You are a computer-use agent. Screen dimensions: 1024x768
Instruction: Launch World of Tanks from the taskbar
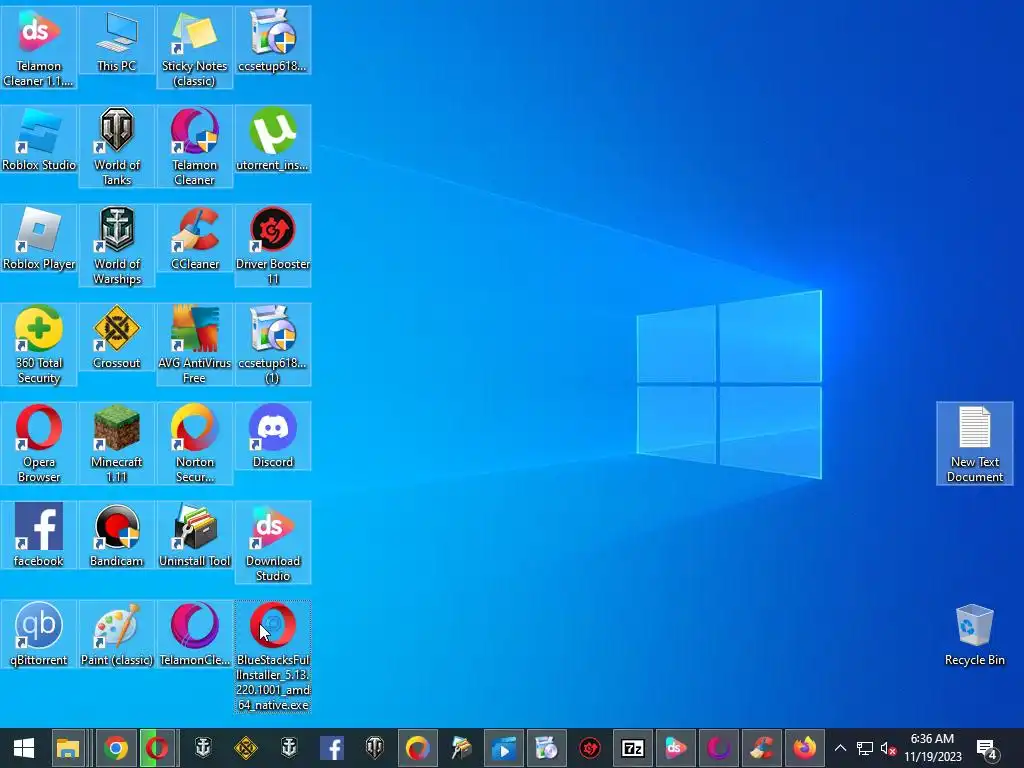(x=375, y=748)
